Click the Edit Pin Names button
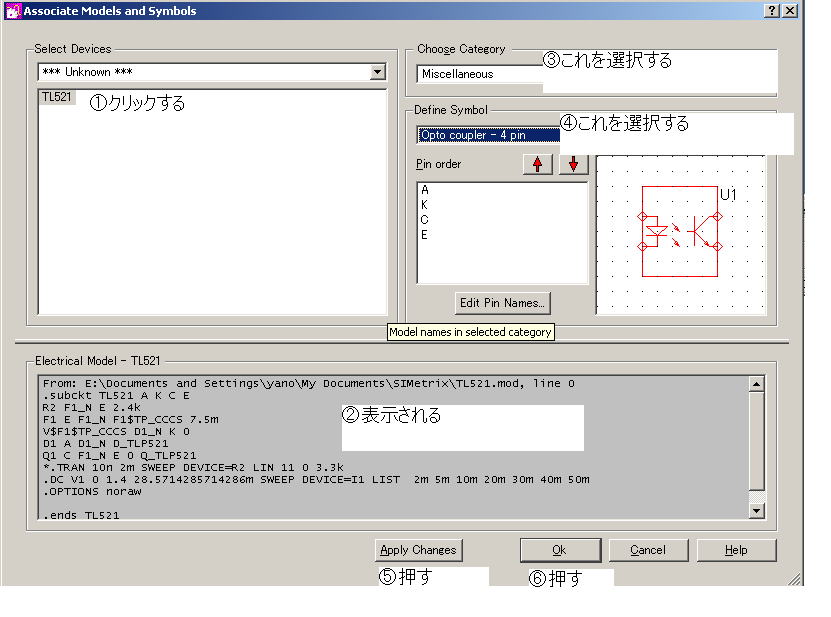Screen dimensions: 831x617 click(x=502, y=303)
